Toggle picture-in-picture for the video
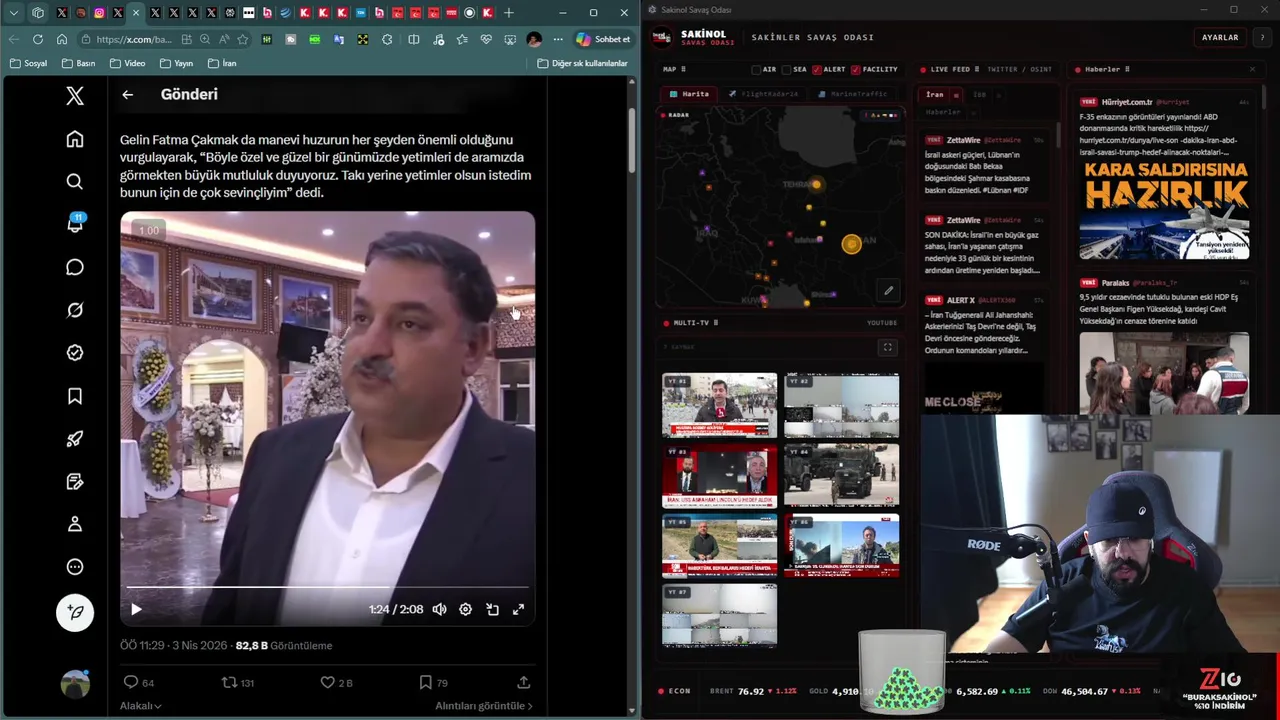The image size is (1280, 720). pos(492,609)
